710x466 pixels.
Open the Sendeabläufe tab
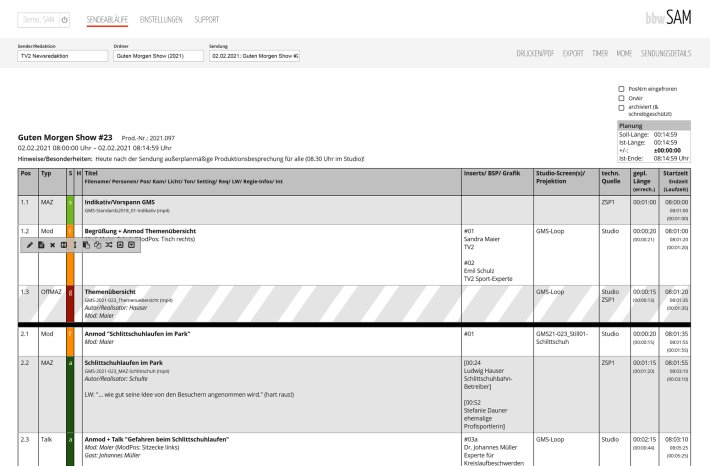(107, 20)
